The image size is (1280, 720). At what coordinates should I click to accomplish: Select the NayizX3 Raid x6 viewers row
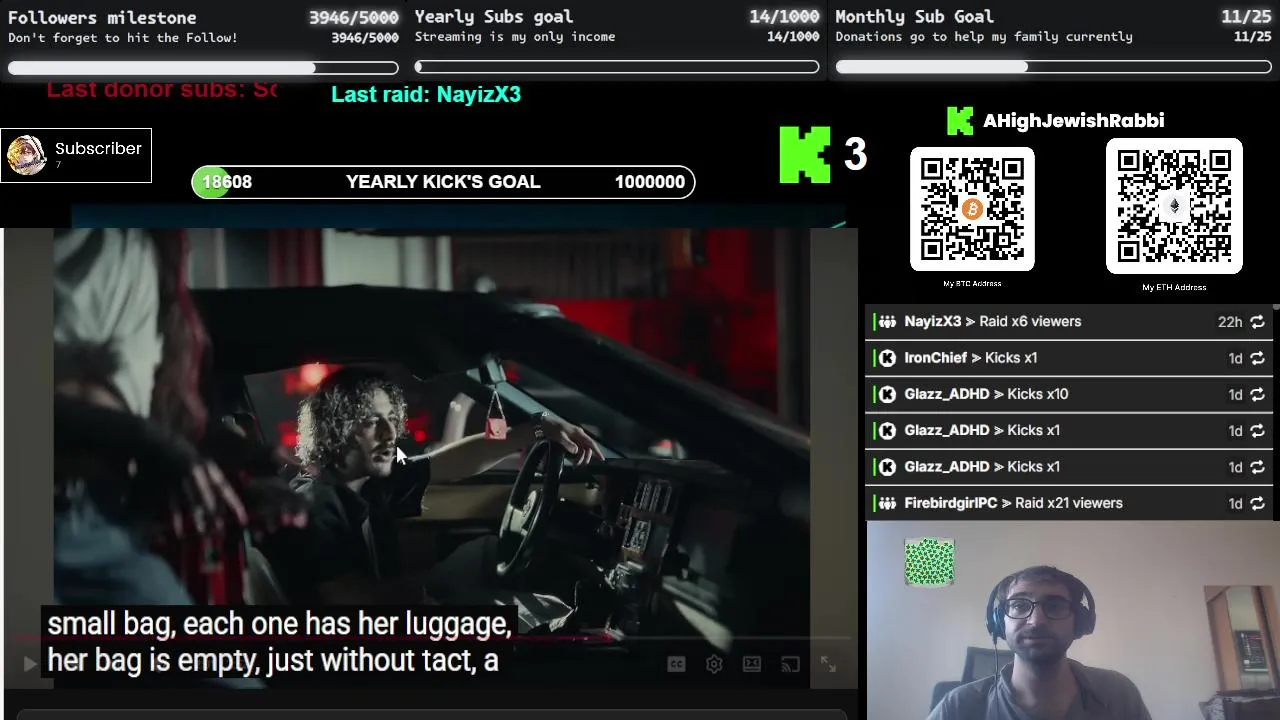tap(1068, 322)
